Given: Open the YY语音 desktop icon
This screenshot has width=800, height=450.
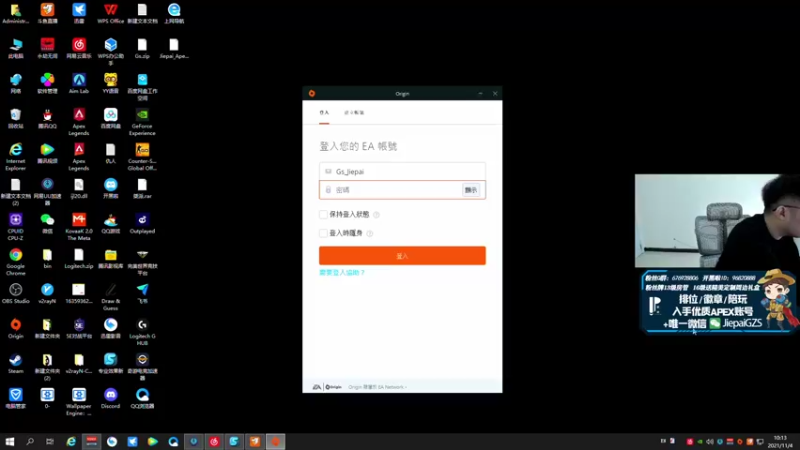Looking at the screenshot, I should pos(111,84).
